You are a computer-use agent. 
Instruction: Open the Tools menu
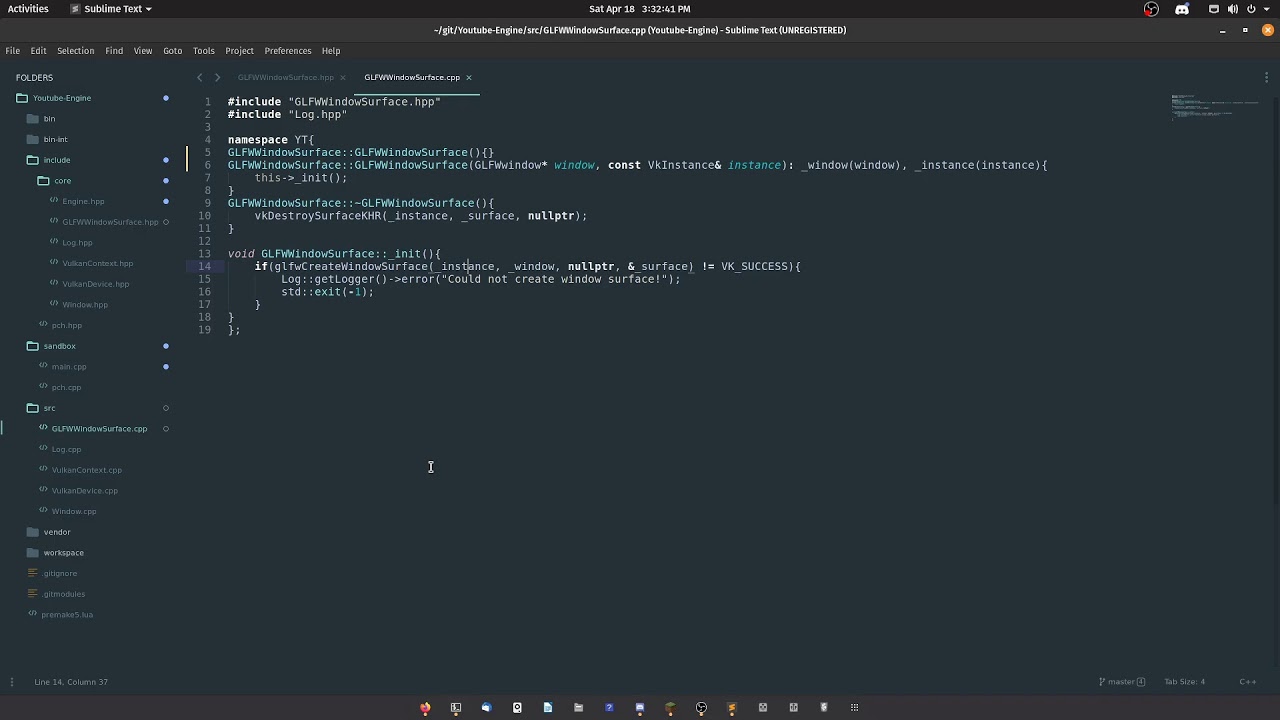point(204,51)
